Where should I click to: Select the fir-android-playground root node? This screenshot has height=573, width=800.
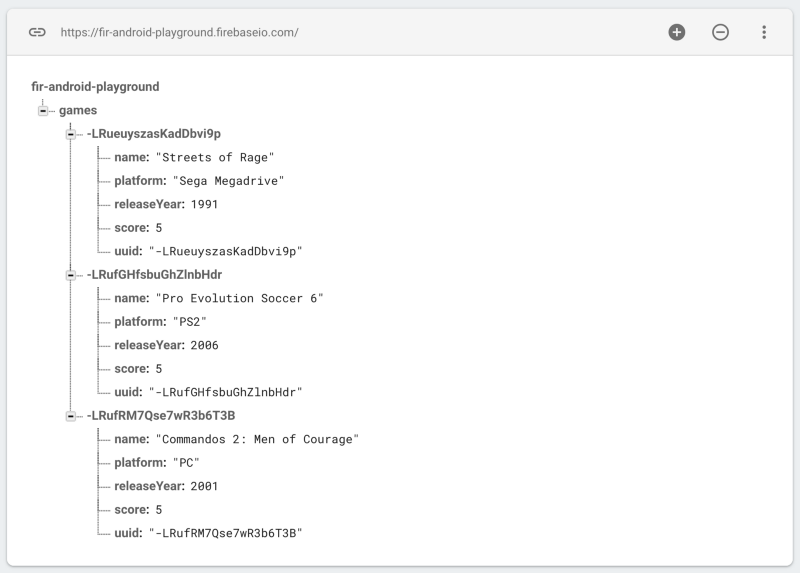(95, 87)
